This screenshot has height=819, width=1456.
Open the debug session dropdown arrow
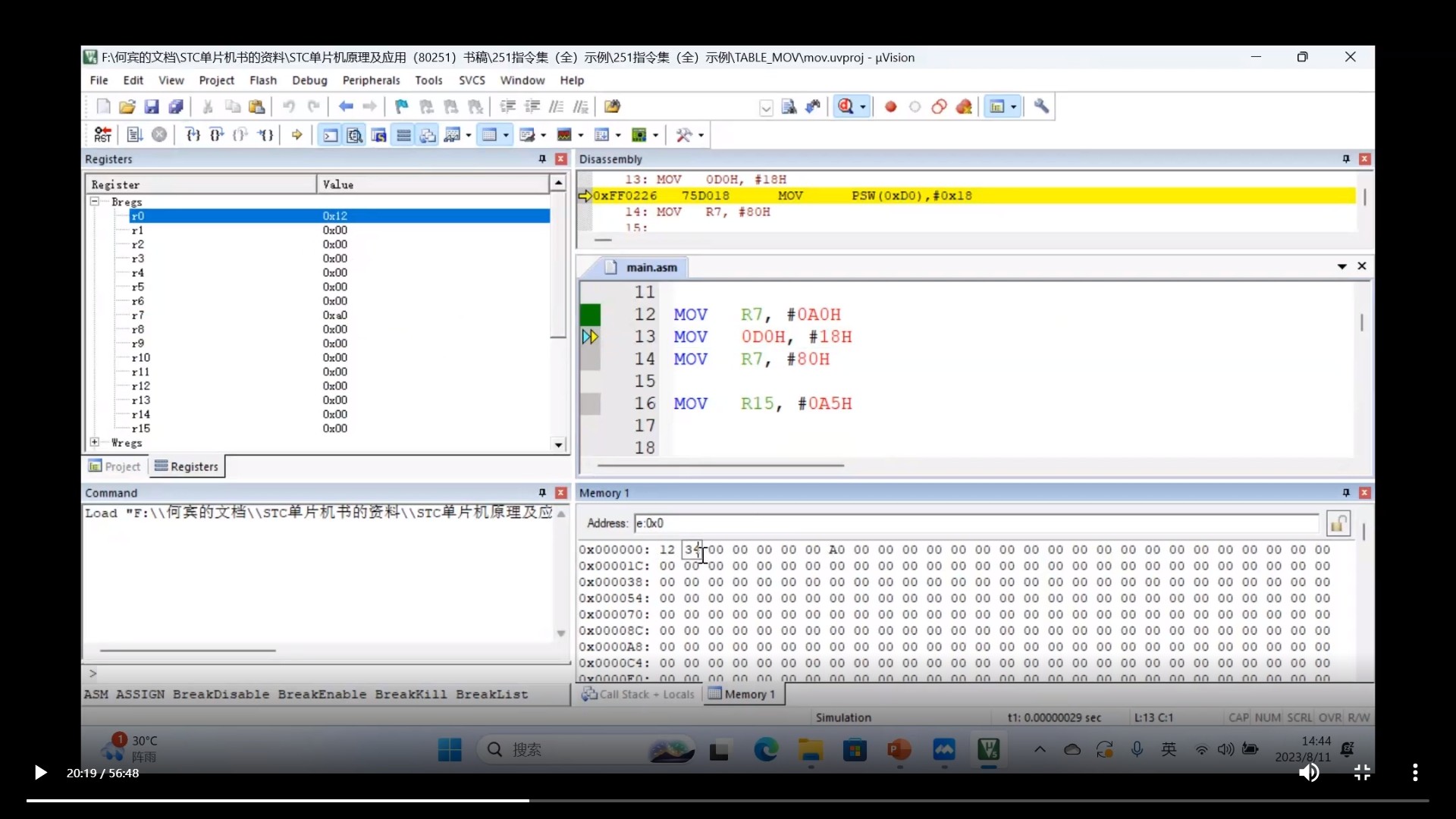[863, 107]
